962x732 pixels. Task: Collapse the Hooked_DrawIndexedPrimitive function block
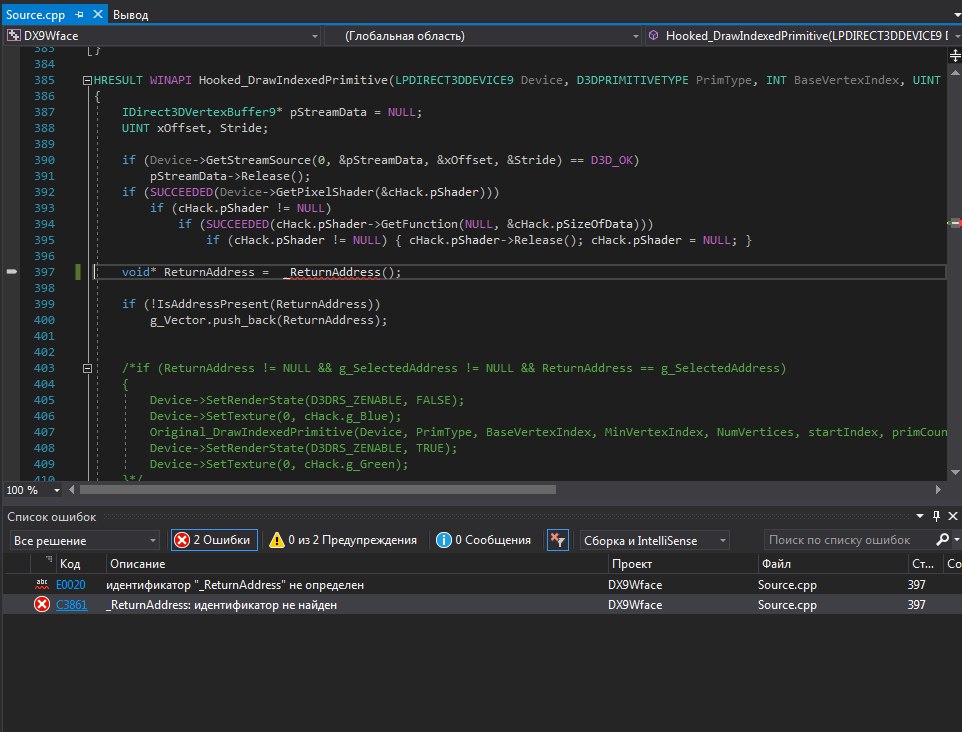pos(89,80)
